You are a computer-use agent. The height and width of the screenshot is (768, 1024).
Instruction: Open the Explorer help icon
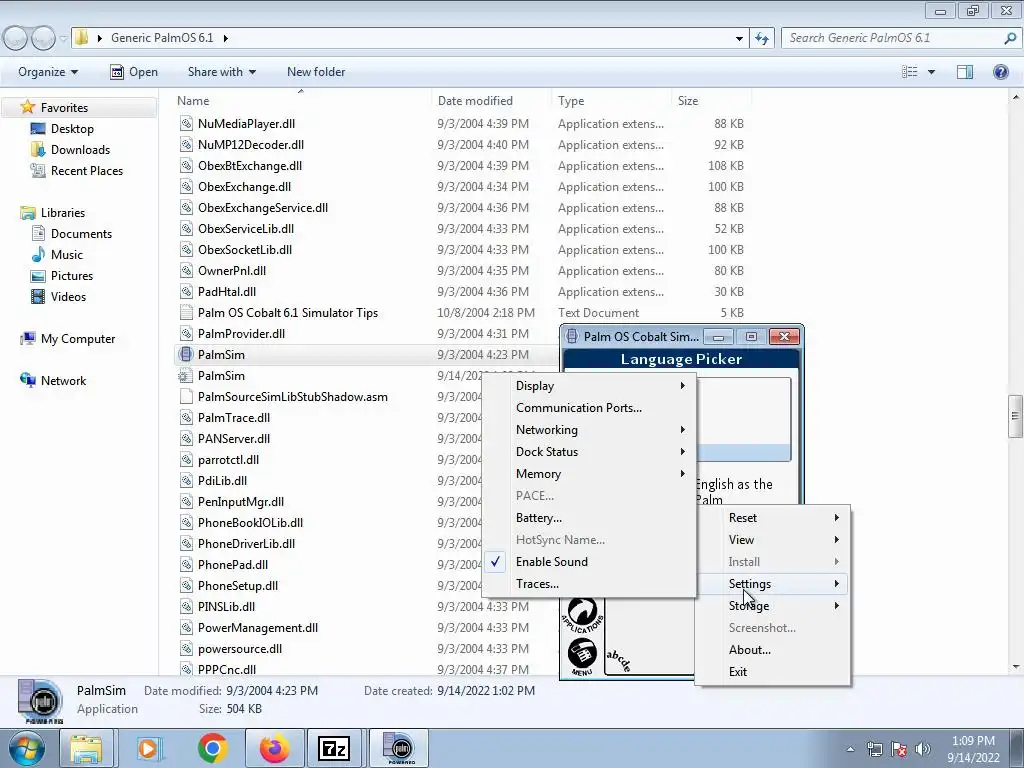click(x=1000, y=72)
